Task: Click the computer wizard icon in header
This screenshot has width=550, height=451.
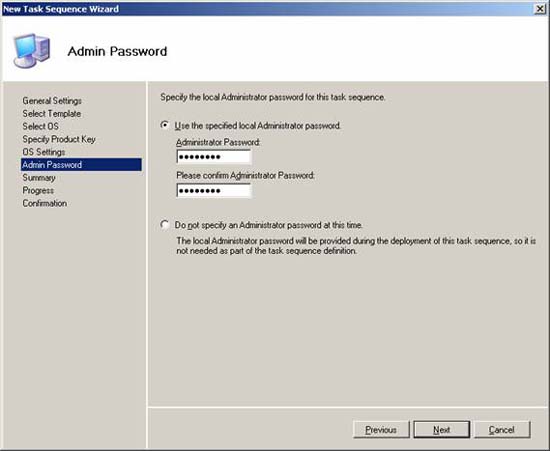Action: pos(32,50)
